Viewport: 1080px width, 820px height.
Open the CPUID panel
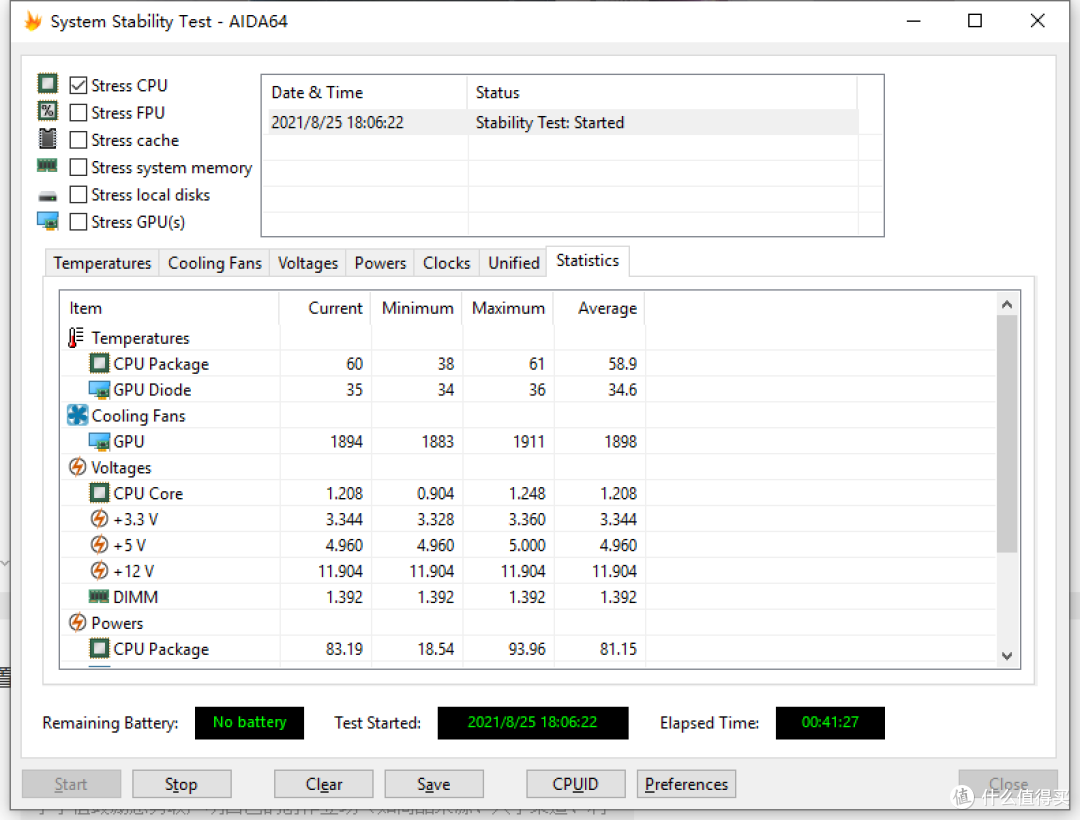575,784
